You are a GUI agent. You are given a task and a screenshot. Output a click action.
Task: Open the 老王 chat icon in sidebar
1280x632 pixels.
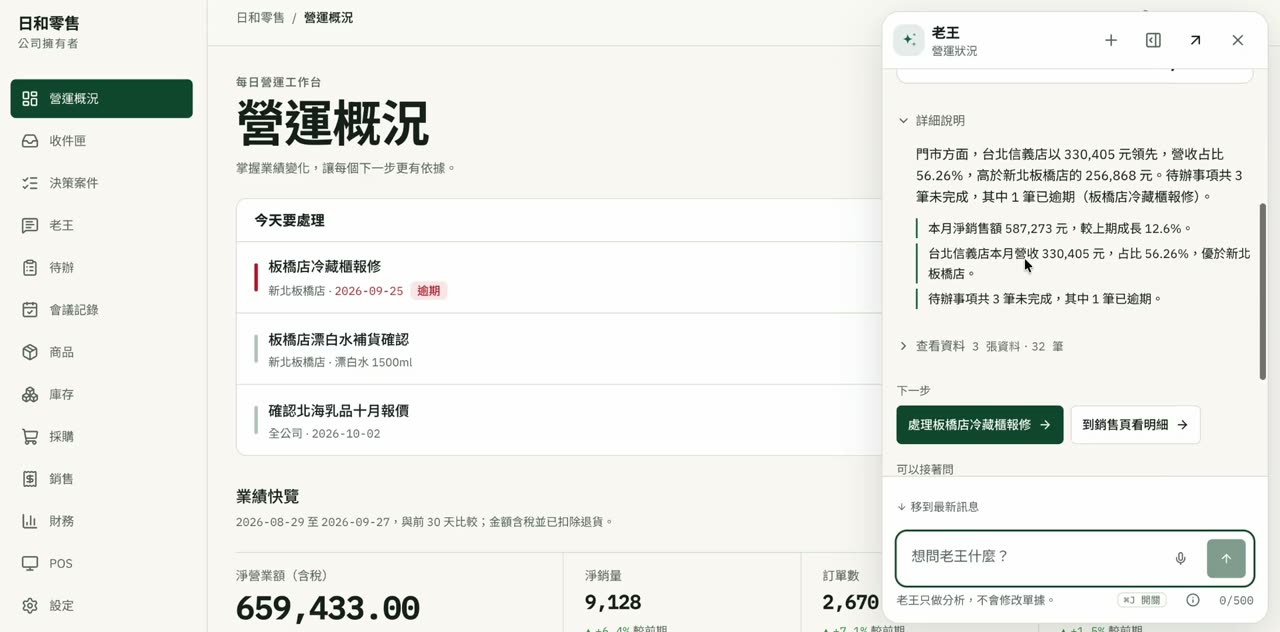coord(30,226)
